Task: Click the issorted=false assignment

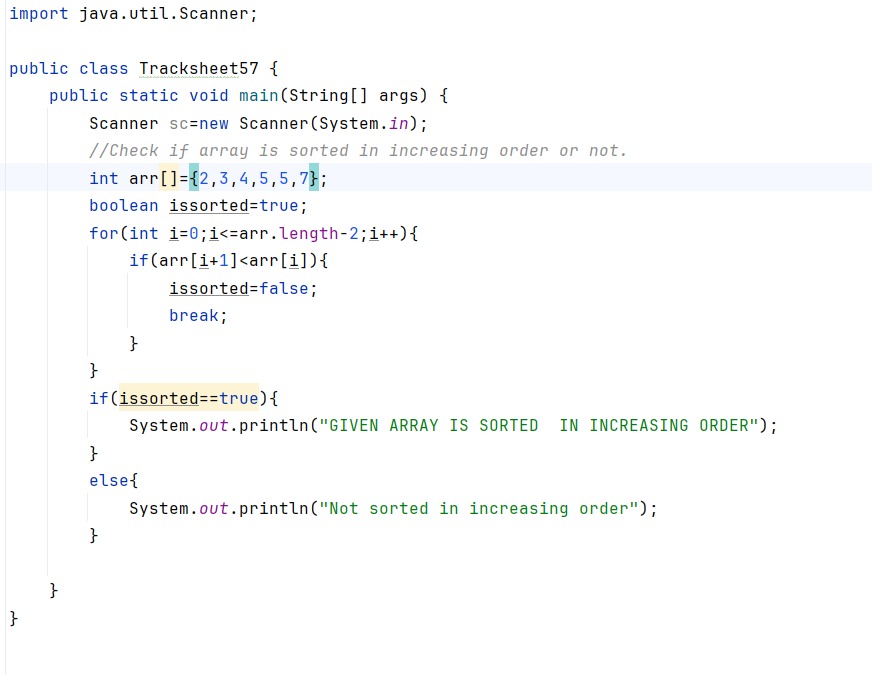Action: pyautogui.click(x=243, y=289)
